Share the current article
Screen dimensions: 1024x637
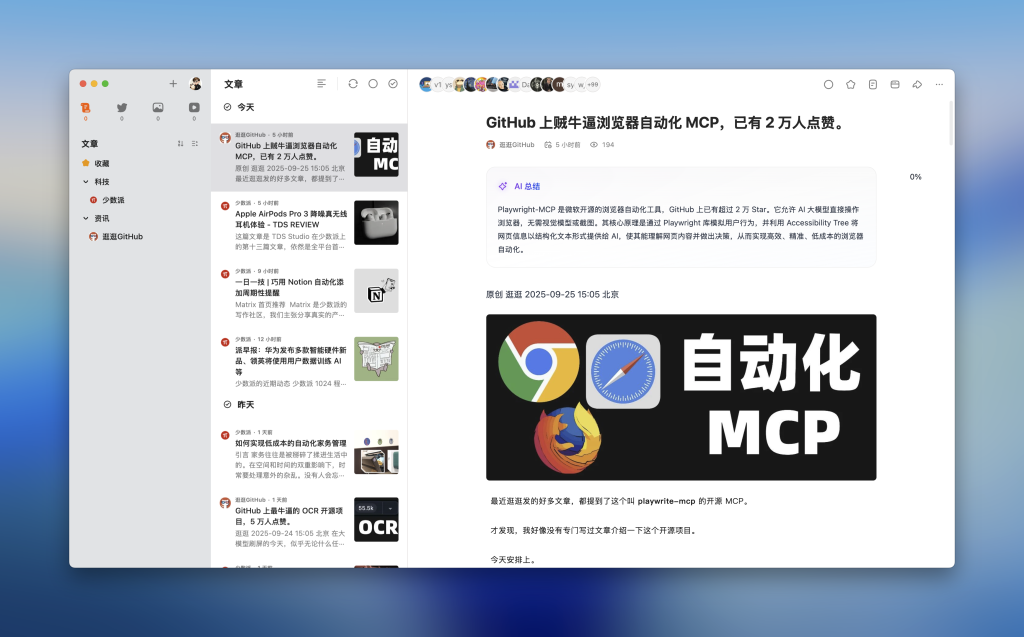[x=917, y=84]
